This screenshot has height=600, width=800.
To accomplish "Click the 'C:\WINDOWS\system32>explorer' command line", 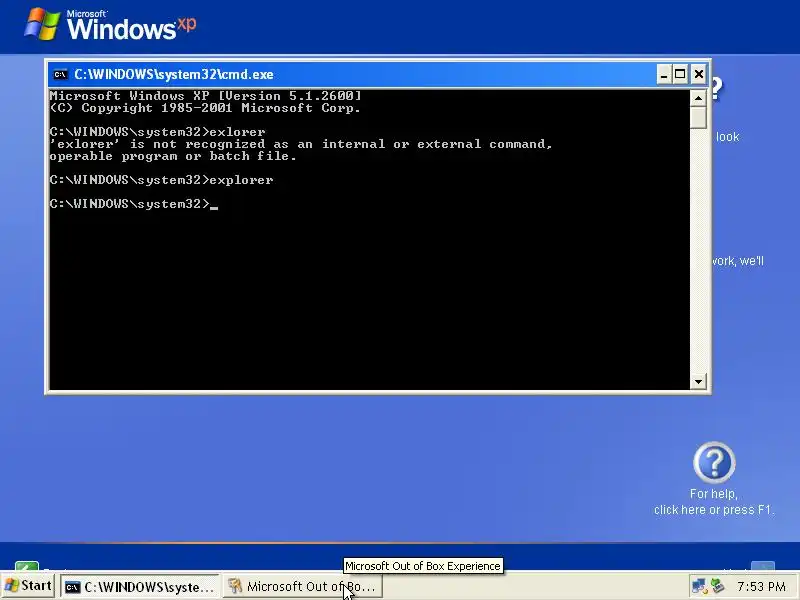I will 161,180.
